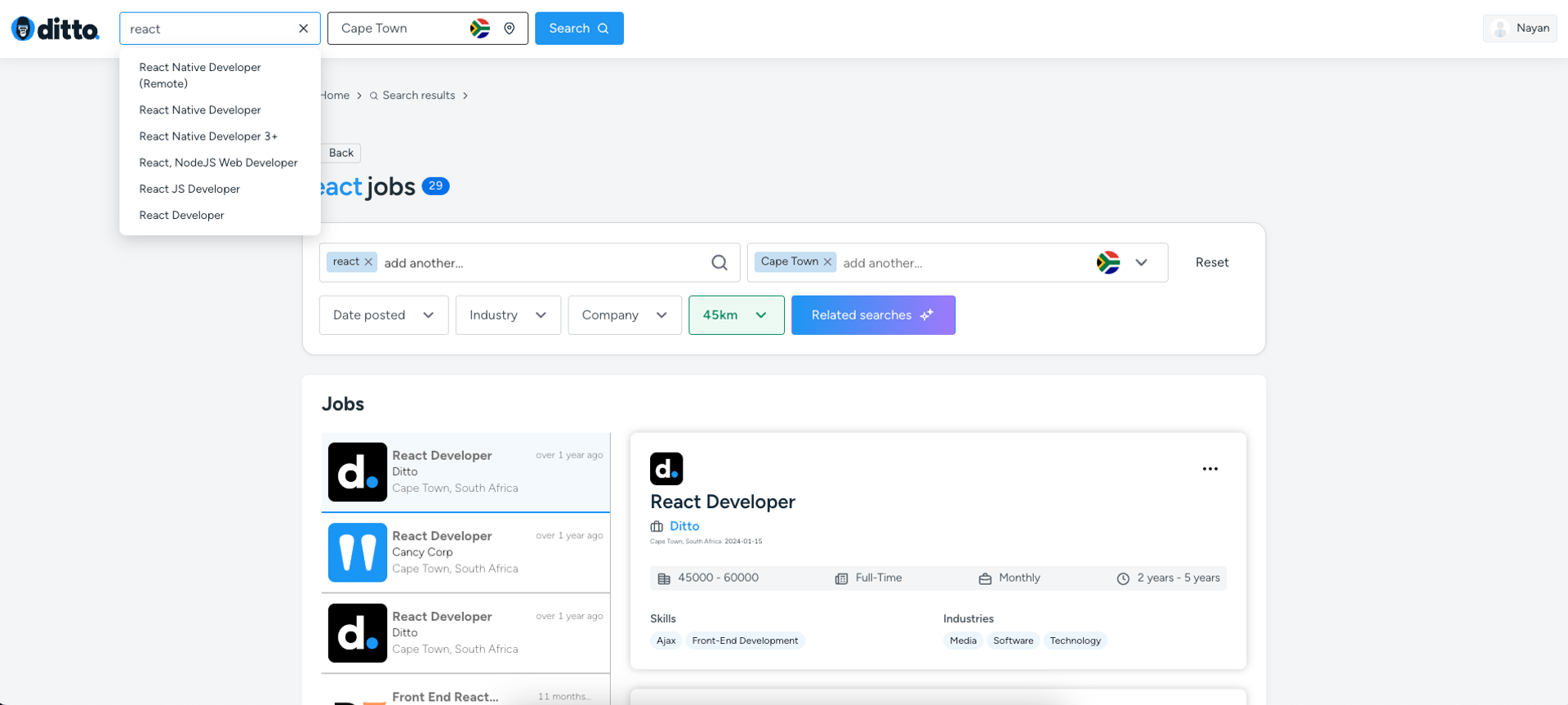Click the Front-End Development skill tag
1568x705 pixels.
745,640
